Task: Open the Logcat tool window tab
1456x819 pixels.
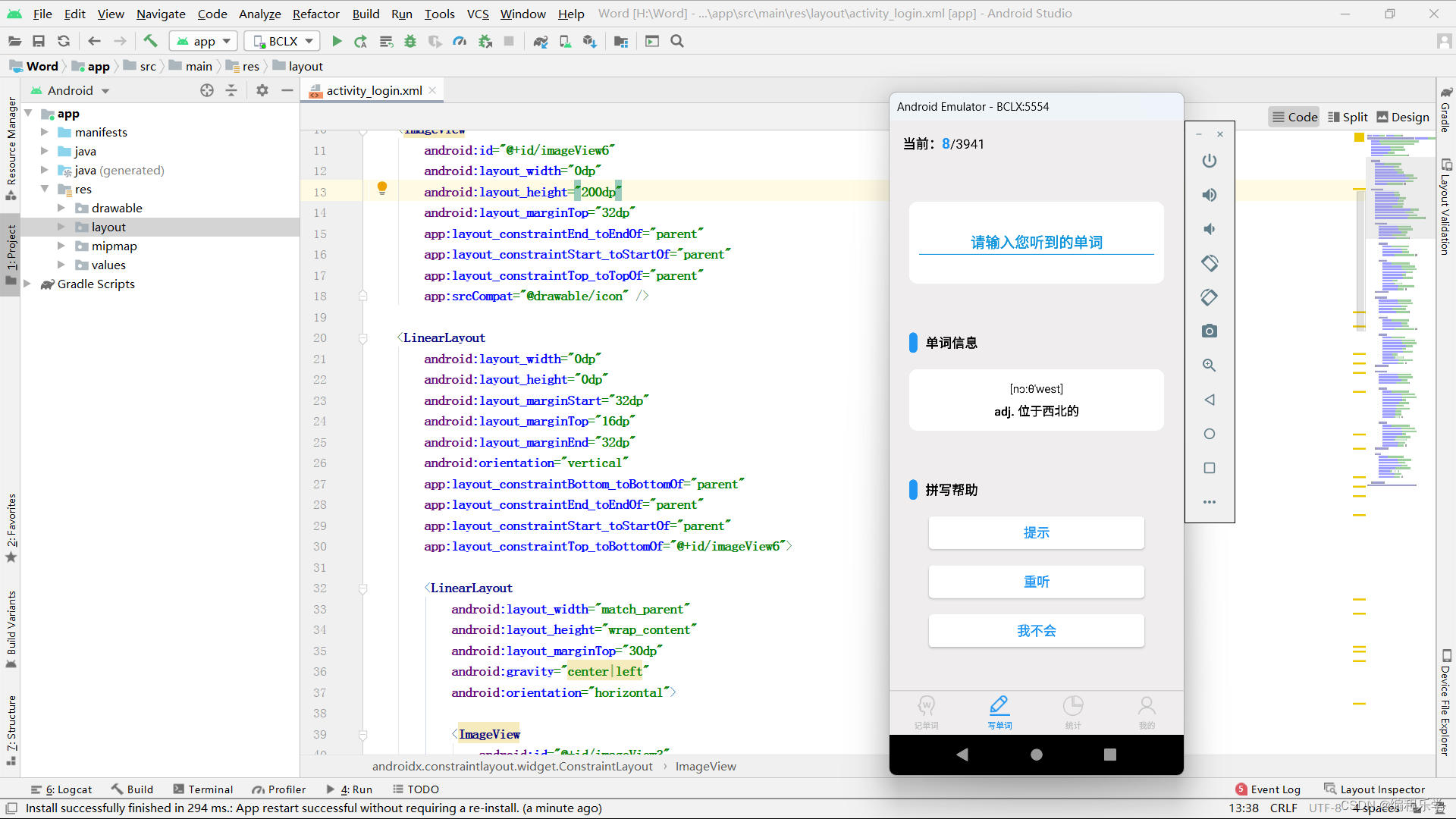Action: (61, 789)
